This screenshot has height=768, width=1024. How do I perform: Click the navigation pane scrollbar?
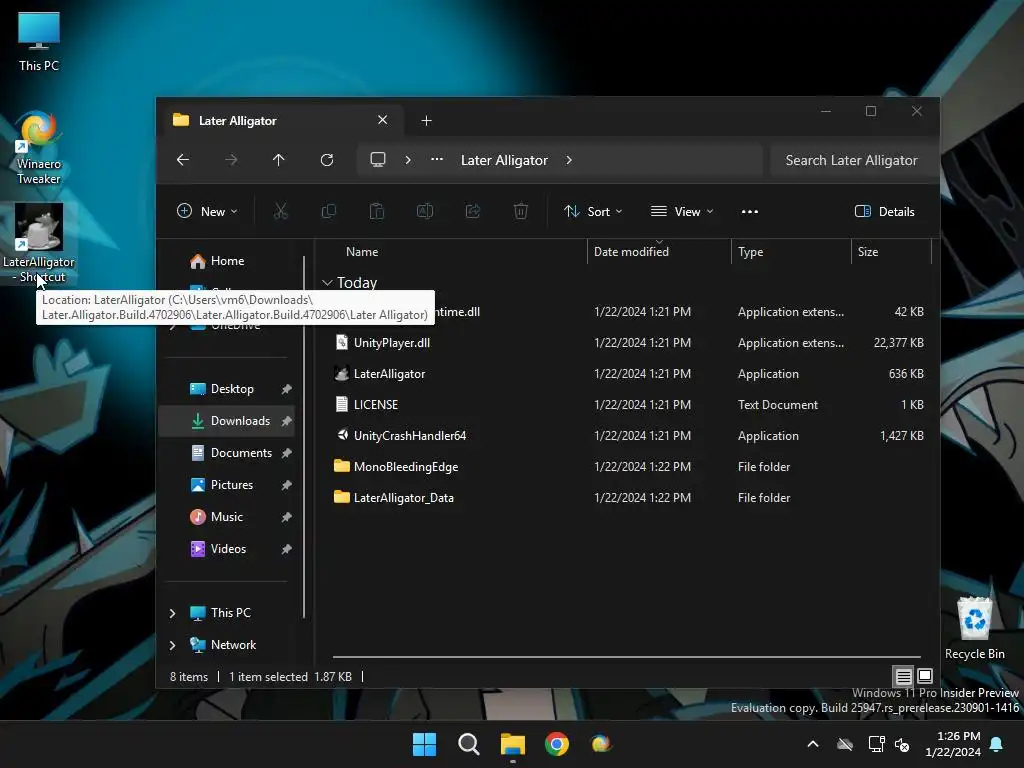[304, 436]
